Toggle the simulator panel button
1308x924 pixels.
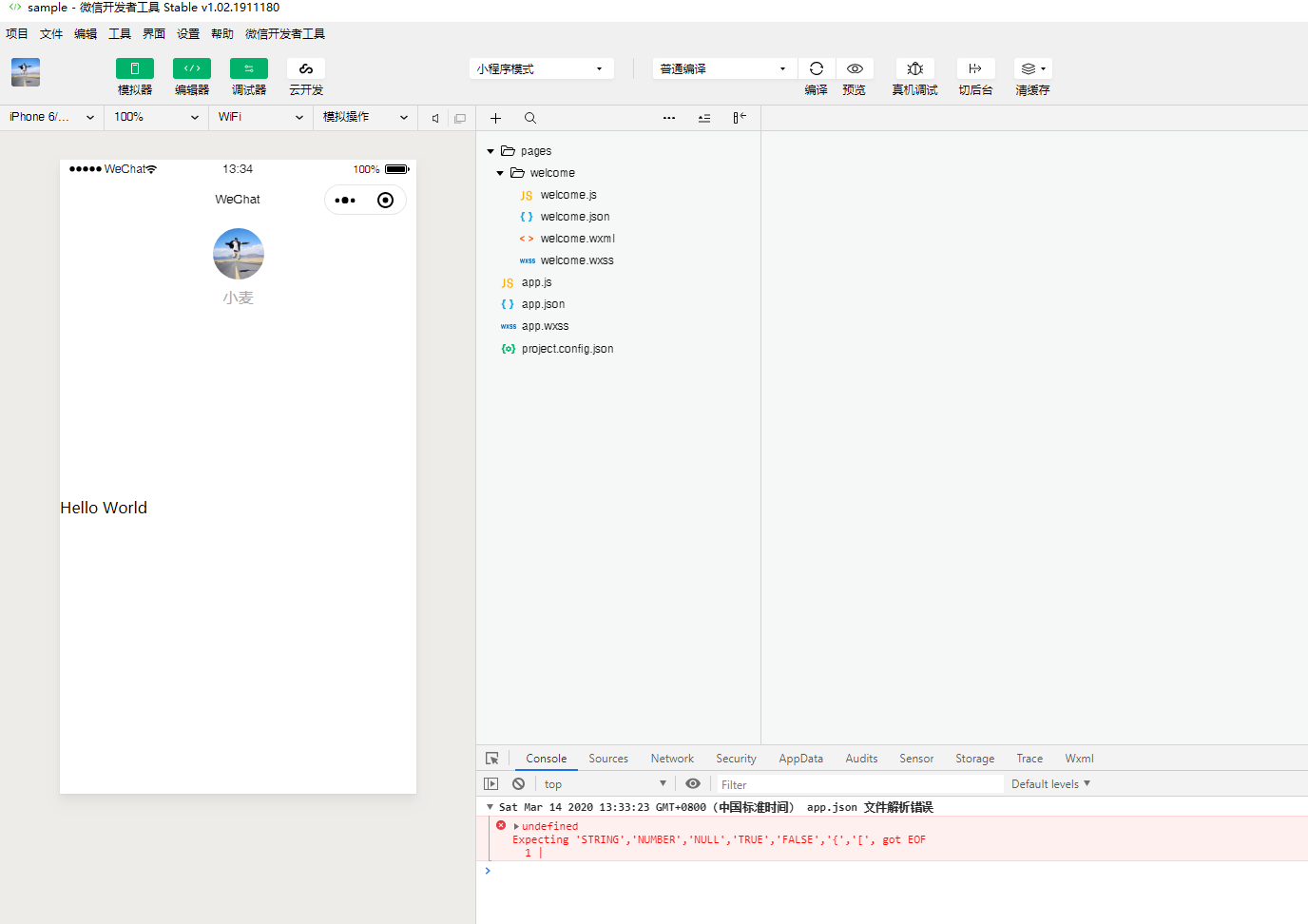pyautogui.click(x=135, y=68)
